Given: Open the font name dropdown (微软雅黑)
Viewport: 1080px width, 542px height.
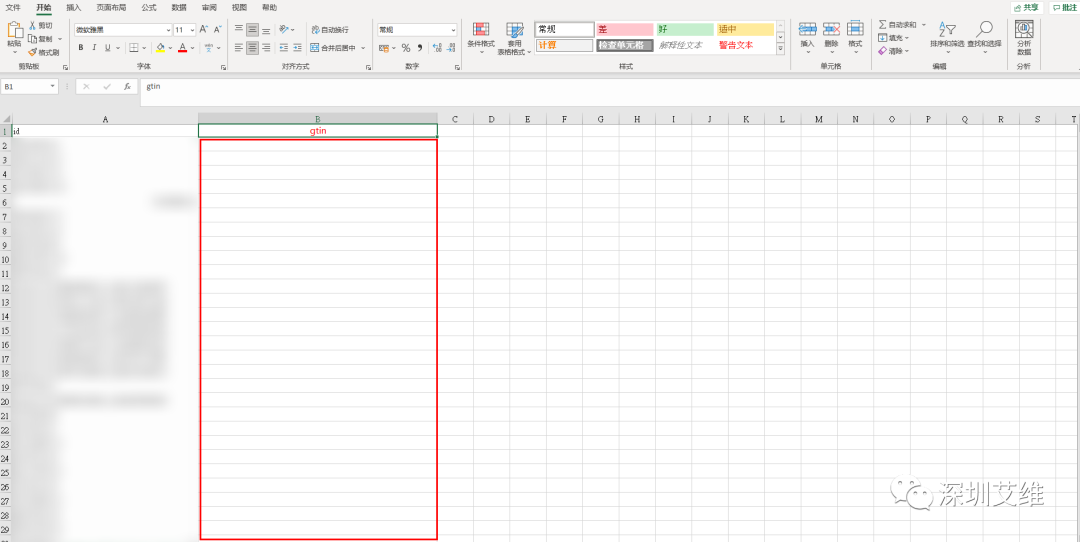Looking at the screenshot, I should click(169, 30).
